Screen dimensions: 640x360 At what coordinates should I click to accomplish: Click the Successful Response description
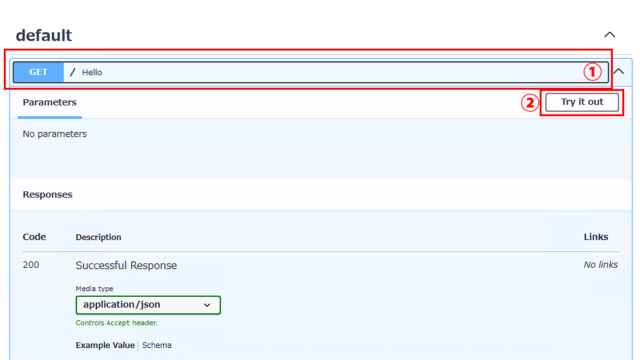tap(126, 265)
